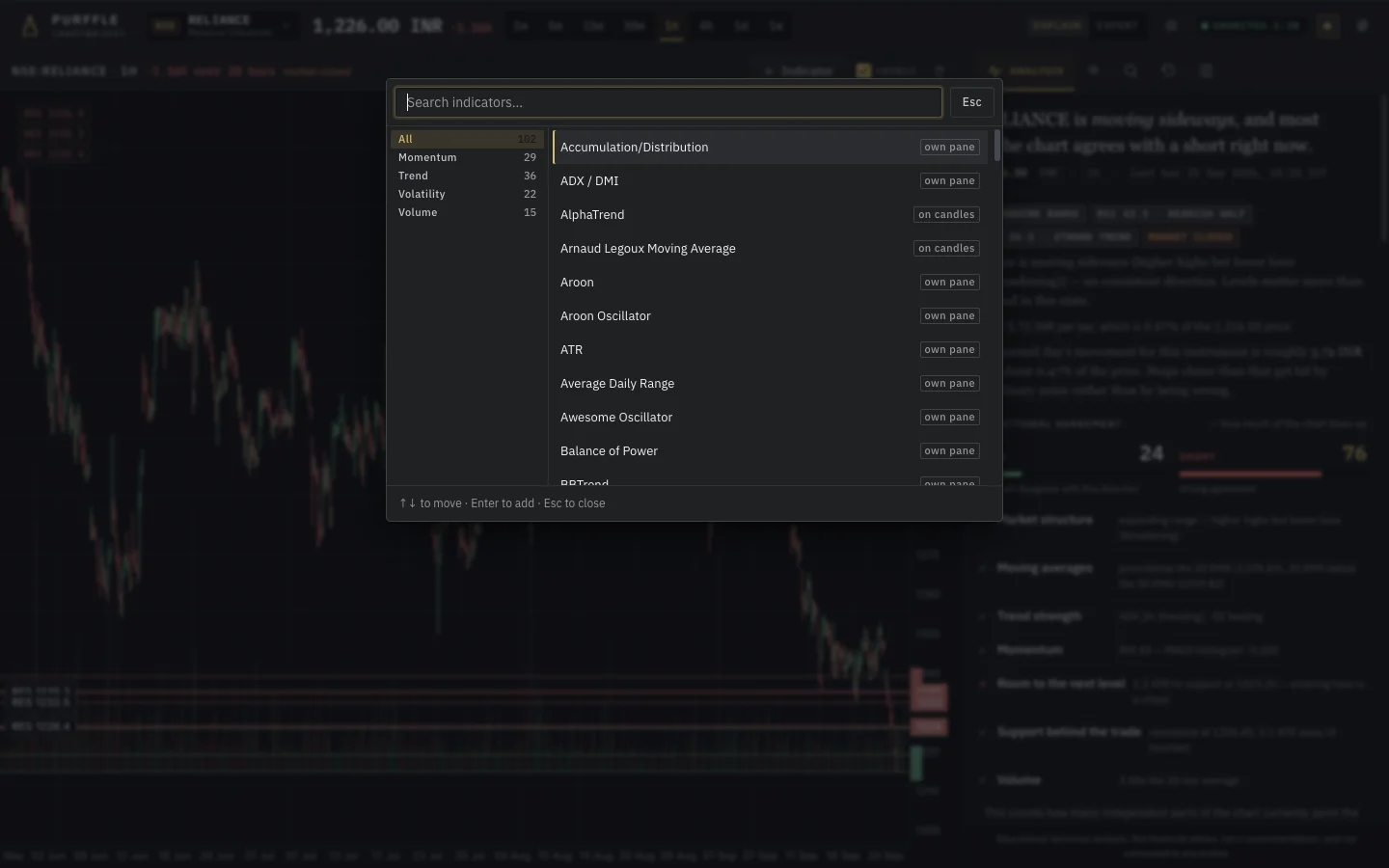This screenshot has width=1389, height=868.
Task: Add the ATR indicator
Action: click(x=770, y=350)
